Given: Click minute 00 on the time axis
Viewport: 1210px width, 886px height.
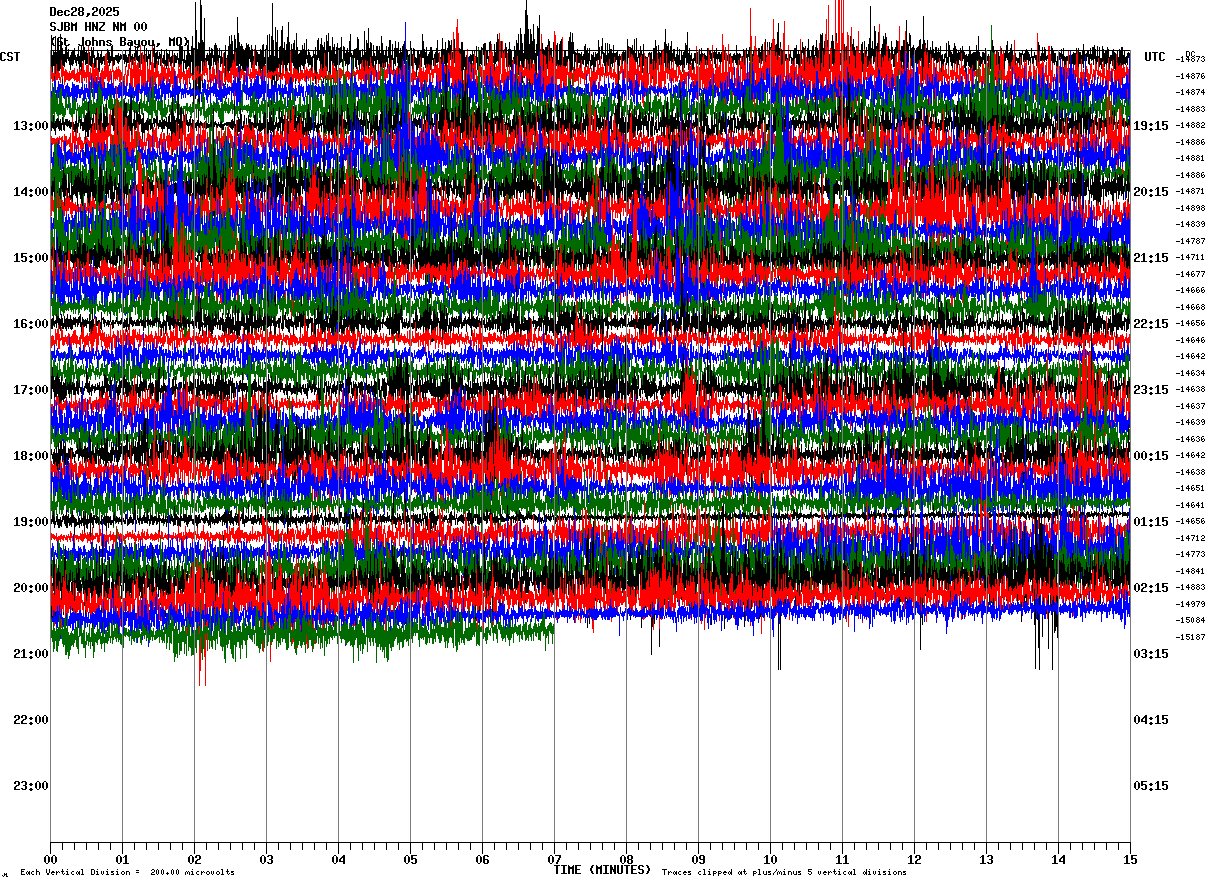Looking at the screenshot, I should point(50,859).
